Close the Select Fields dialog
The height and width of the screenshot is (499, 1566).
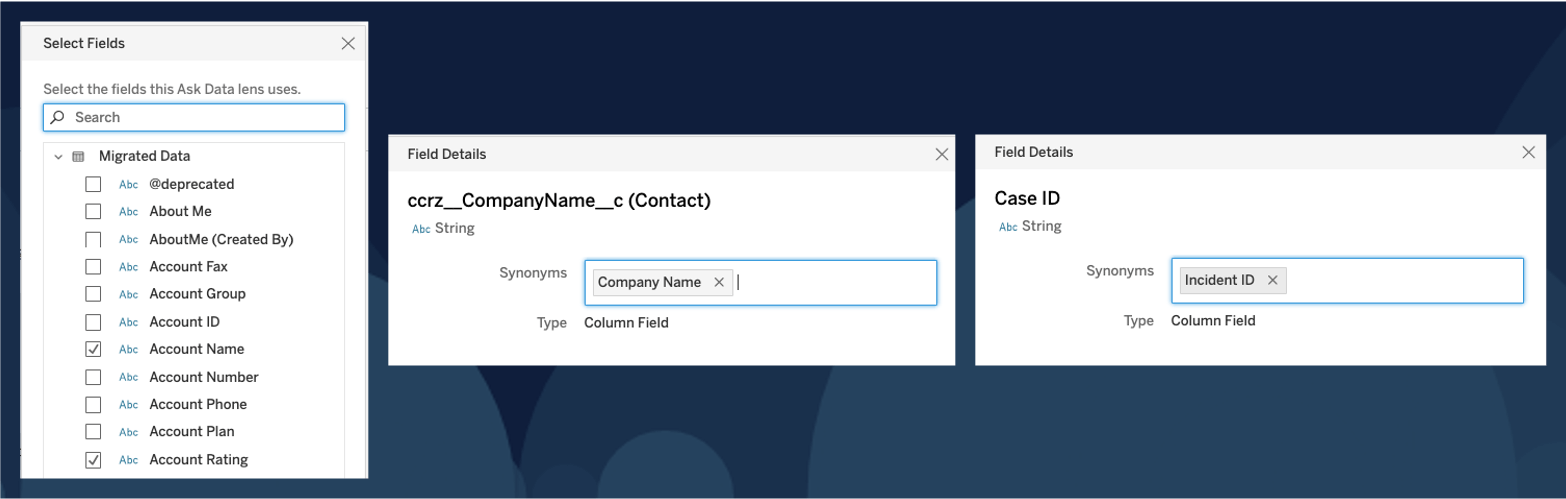348,43
